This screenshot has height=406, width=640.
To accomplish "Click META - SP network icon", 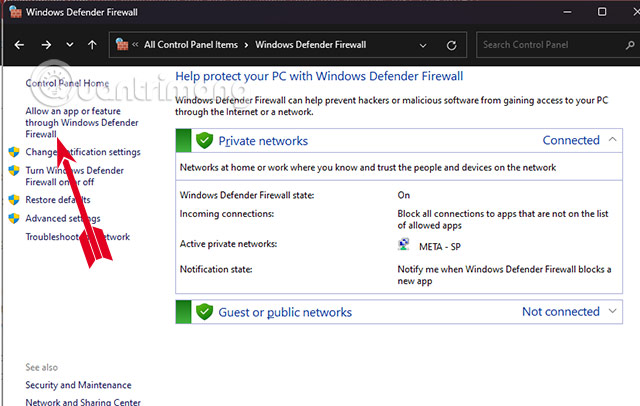I will (x=404, y=244).
